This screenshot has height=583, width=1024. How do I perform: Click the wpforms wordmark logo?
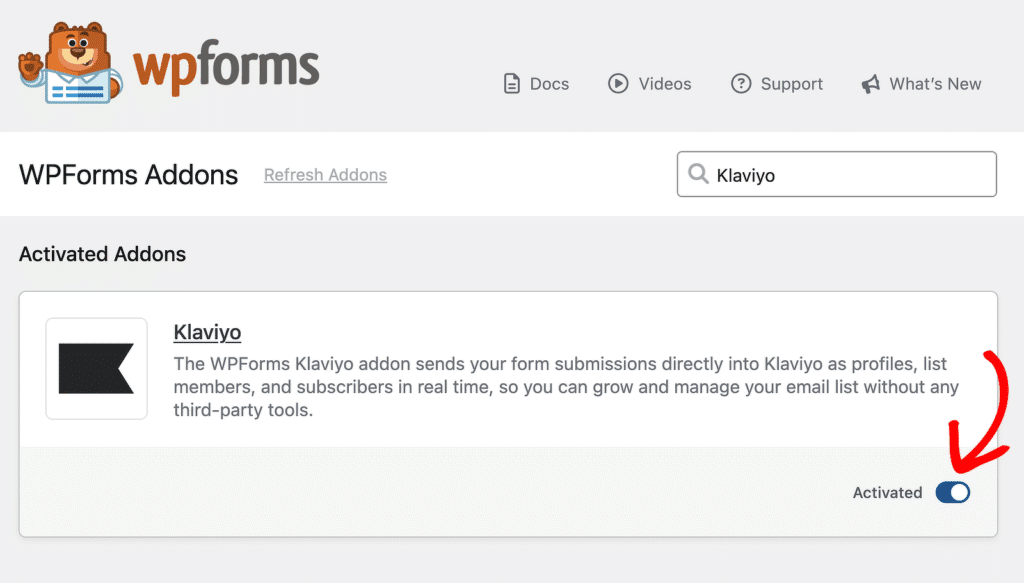pyautogui.click(x=226, y=67)
